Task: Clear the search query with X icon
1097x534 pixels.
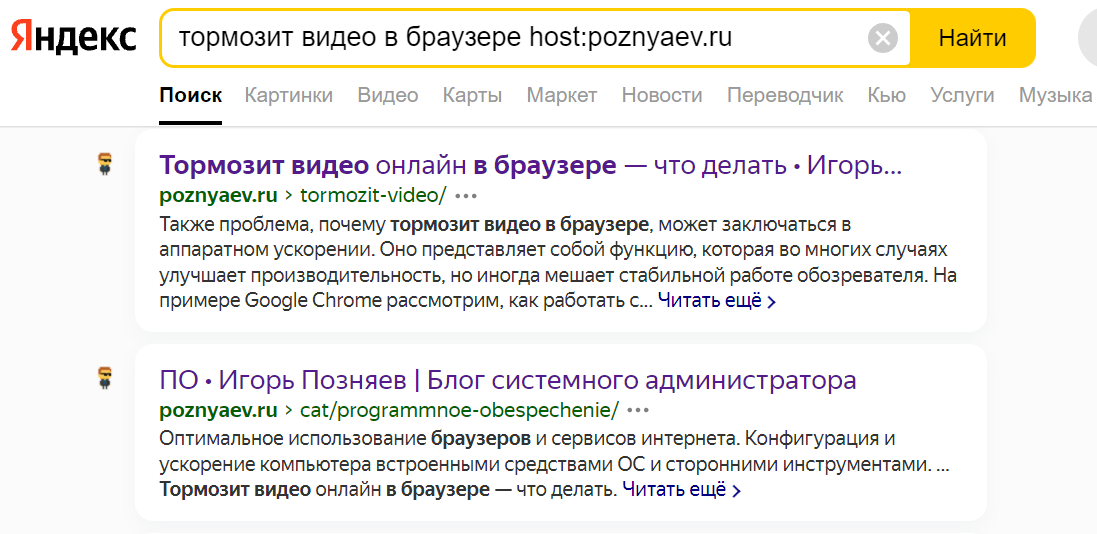Action: tap(883, 38)
